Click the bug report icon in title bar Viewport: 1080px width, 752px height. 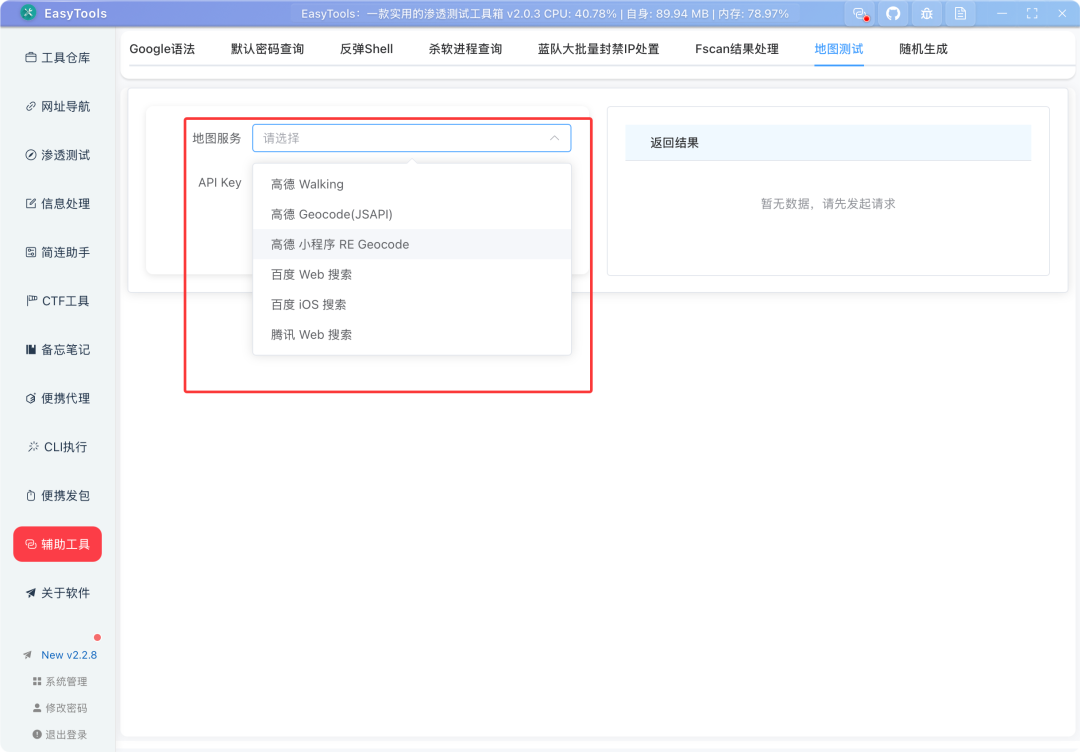point(926,14)
